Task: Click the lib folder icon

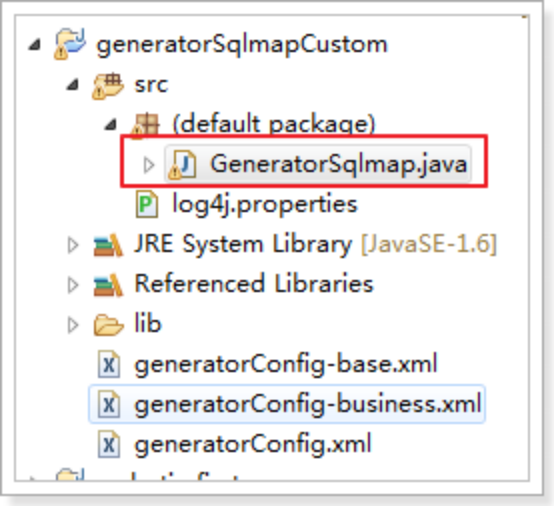Action: pyautogui.click(x=109, y=324)
